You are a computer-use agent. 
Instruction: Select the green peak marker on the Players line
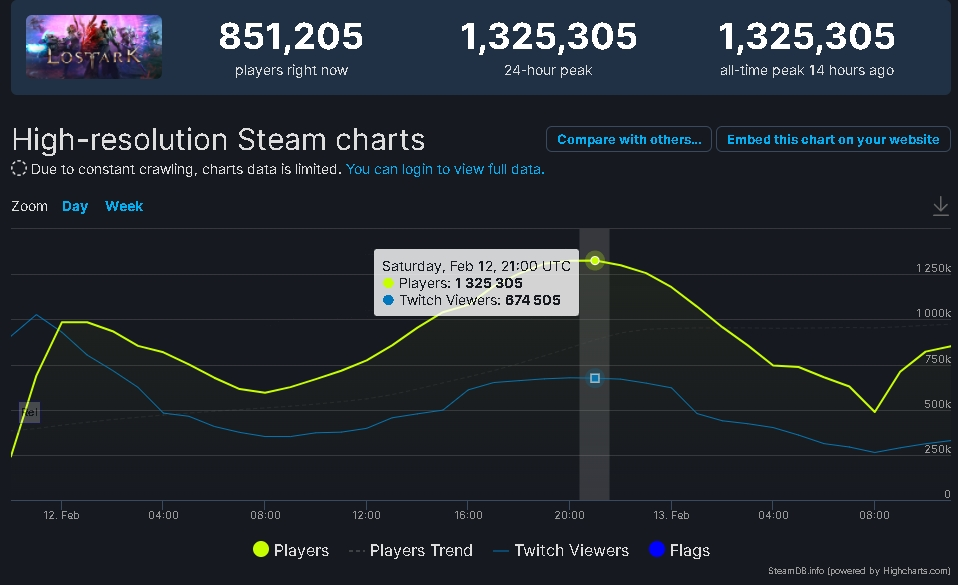pyautogui.click(x=594, y=261)
